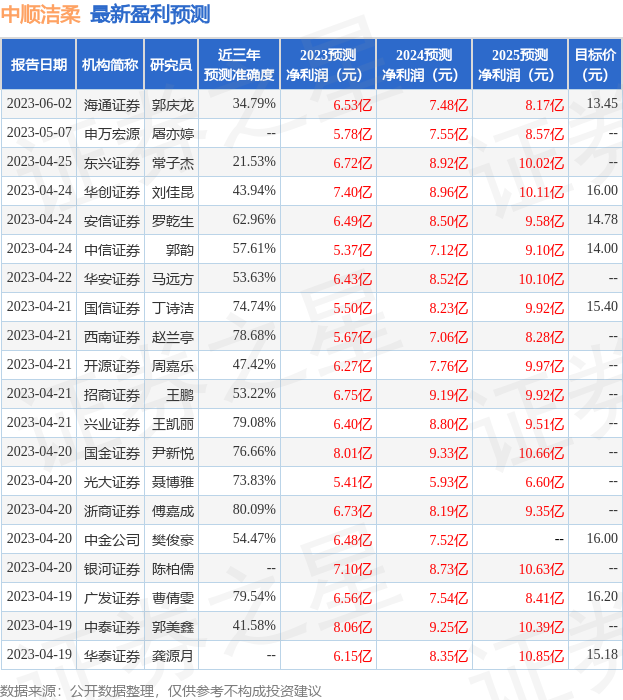Image resolution: width=623 pixels, height=700 pixels.
Task: Select the 招商证券 institution cell
Action: (112, 396)
